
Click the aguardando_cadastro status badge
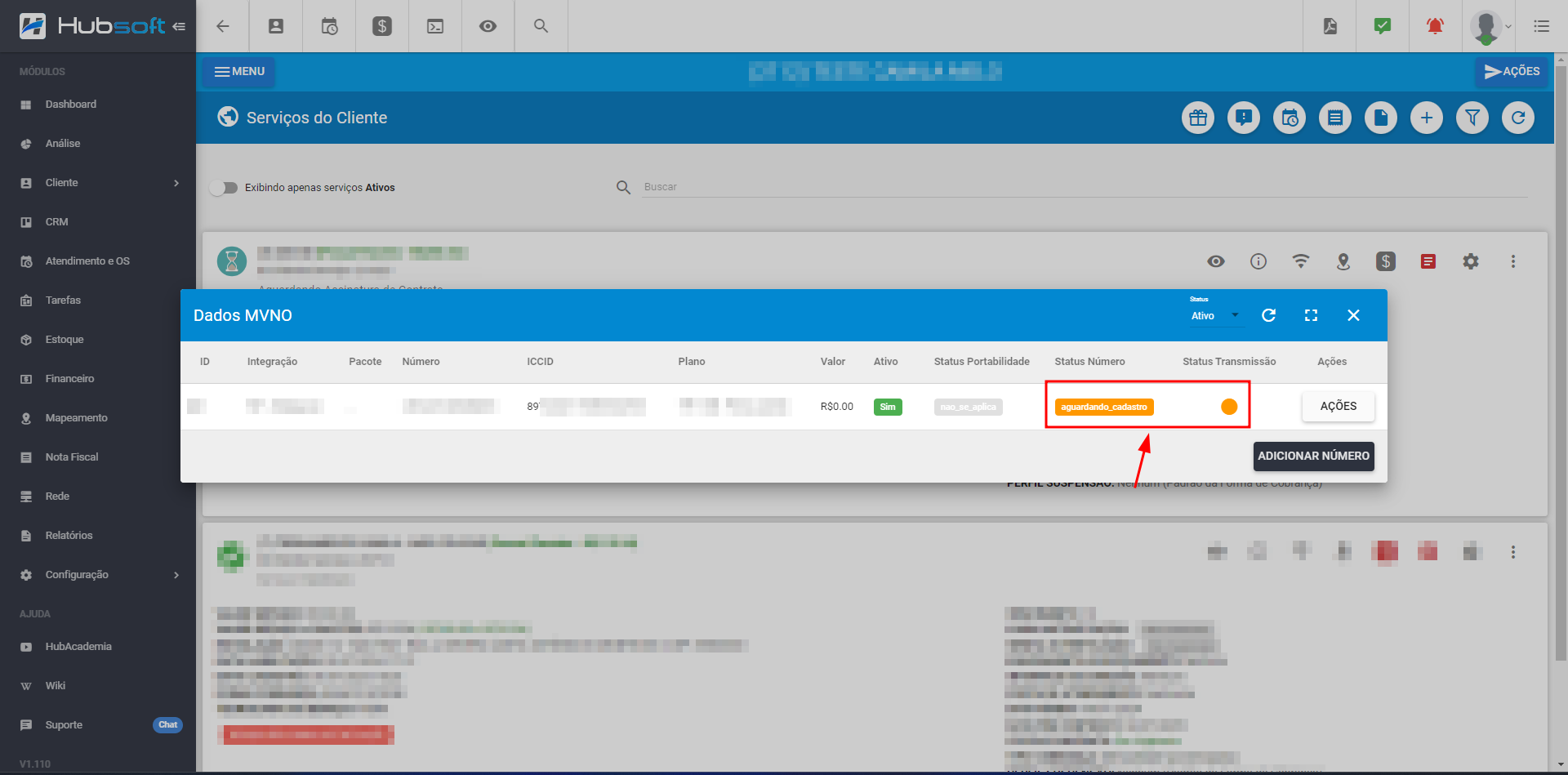click(x=1104, y=407)
